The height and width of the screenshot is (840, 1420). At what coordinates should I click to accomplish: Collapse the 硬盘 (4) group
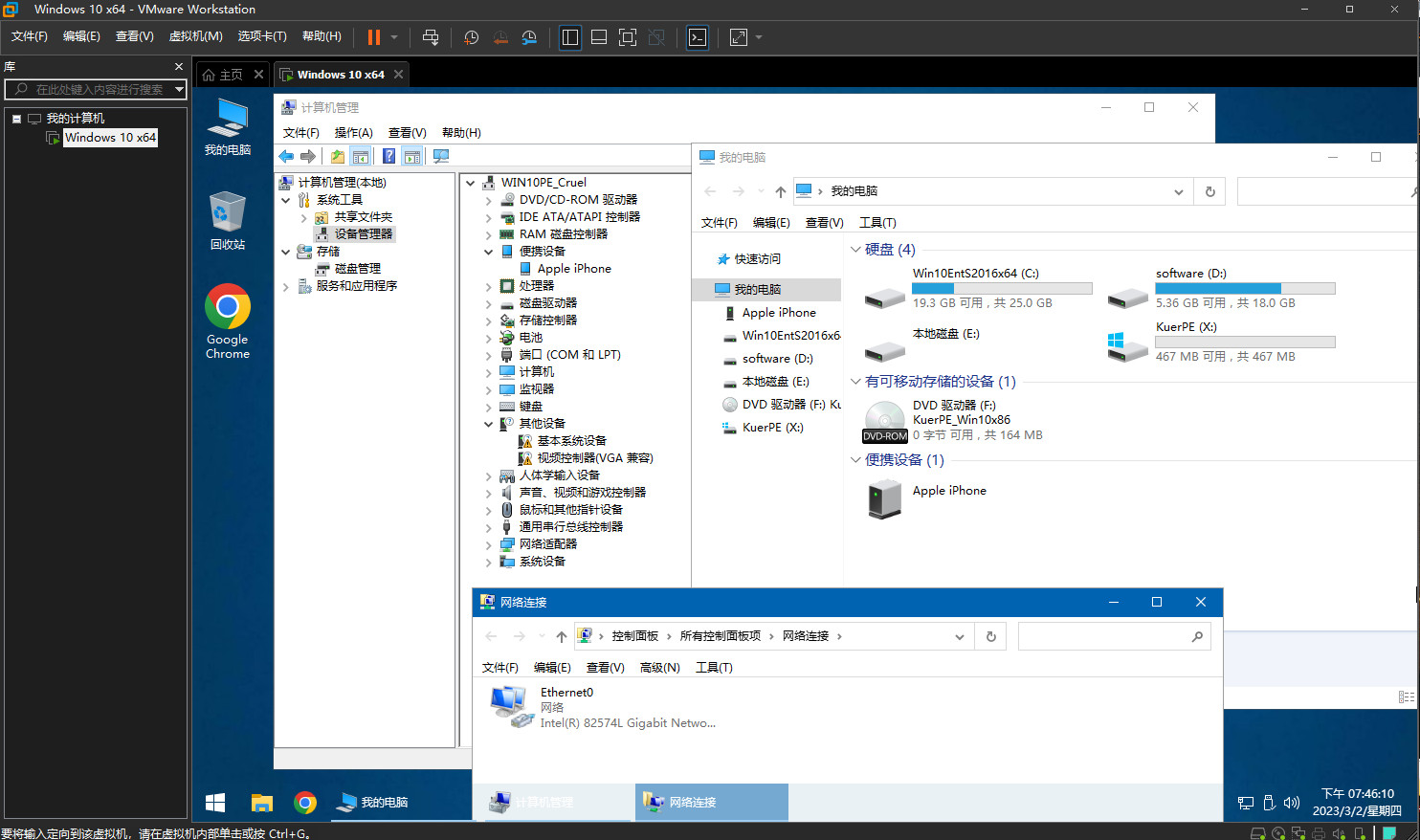[x=855, y=250]
